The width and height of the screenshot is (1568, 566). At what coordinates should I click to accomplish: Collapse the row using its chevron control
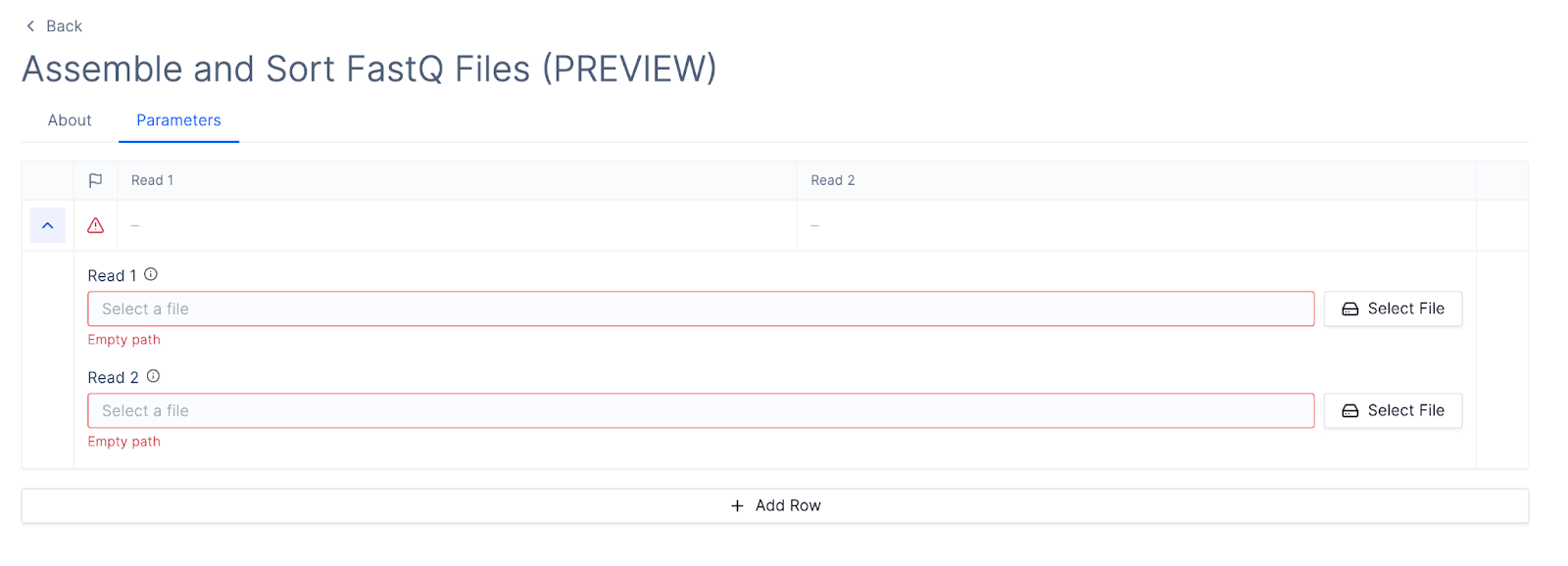(x=47, y=225)
